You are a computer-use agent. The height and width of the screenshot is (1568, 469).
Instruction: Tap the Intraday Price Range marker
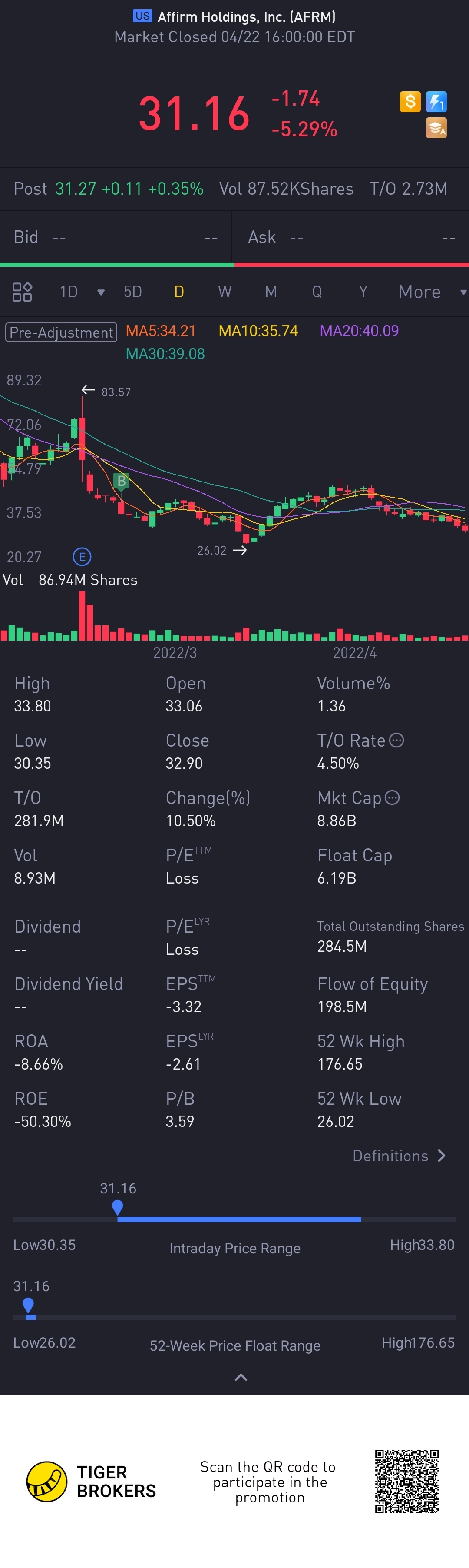[117, 1206]
